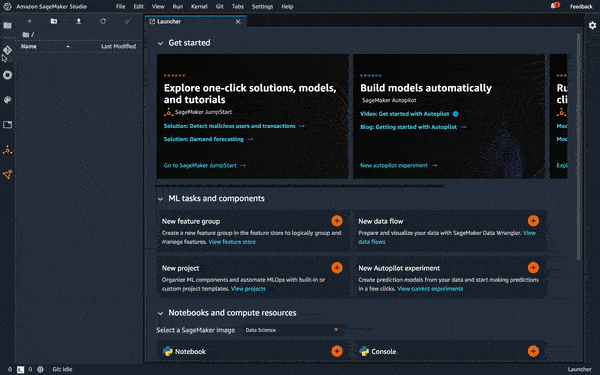Open Video: Get started with Autopilot

[409, 114]
